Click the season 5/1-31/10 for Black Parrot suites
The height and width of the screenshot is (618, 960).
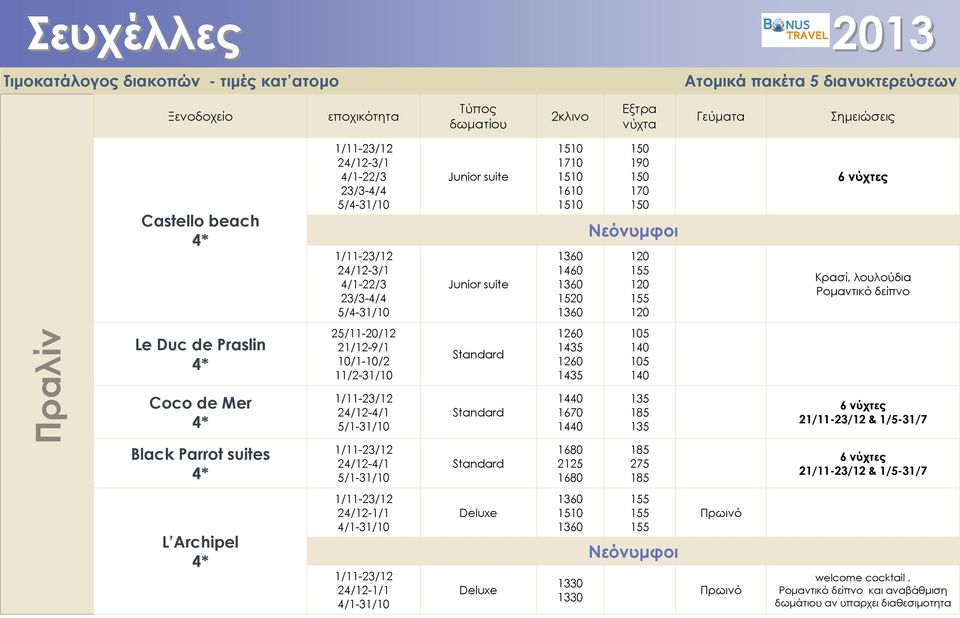(364, 478)
